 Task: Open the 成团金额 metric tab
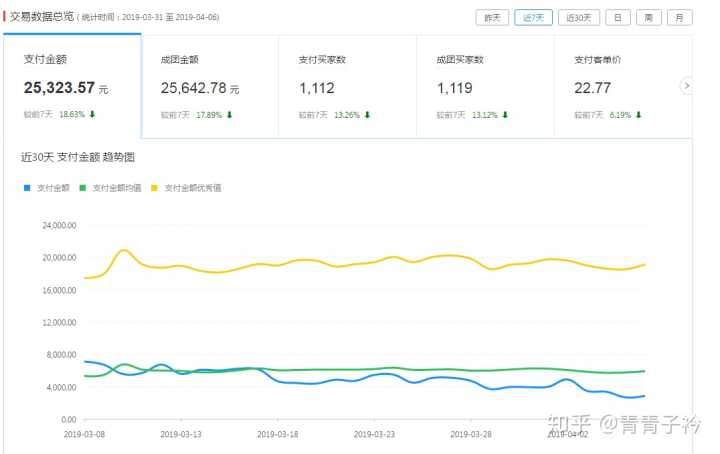210,86
